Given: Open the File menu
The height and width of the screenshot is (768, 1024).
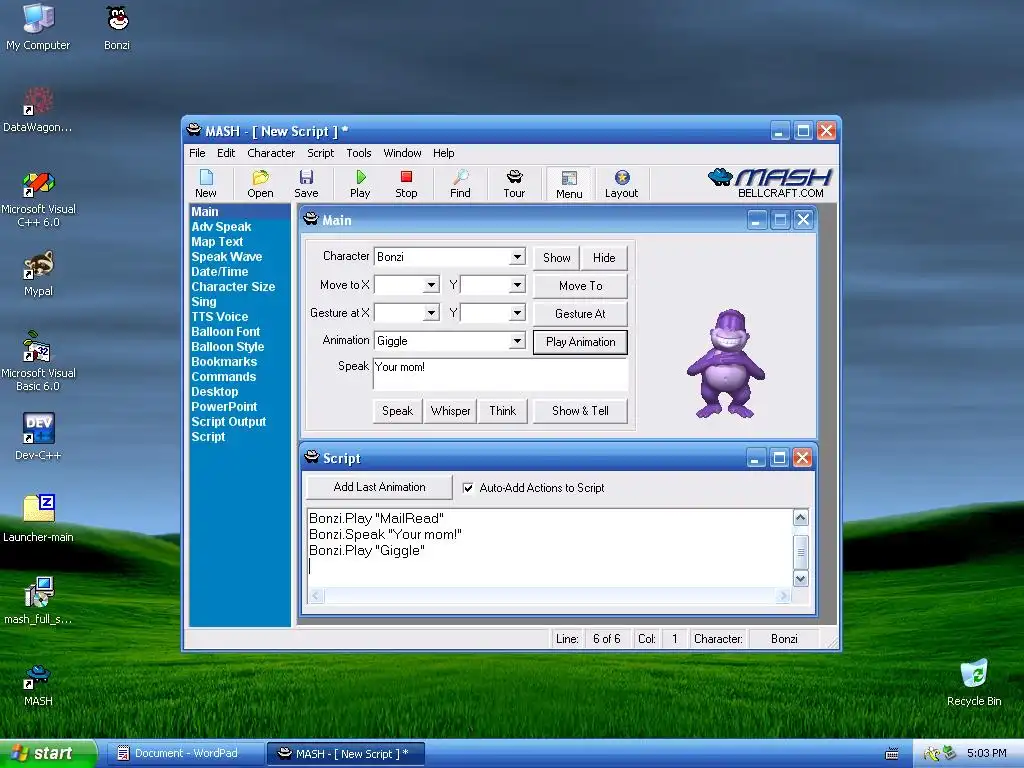Looking at the screenshot, I should (197, 153).
